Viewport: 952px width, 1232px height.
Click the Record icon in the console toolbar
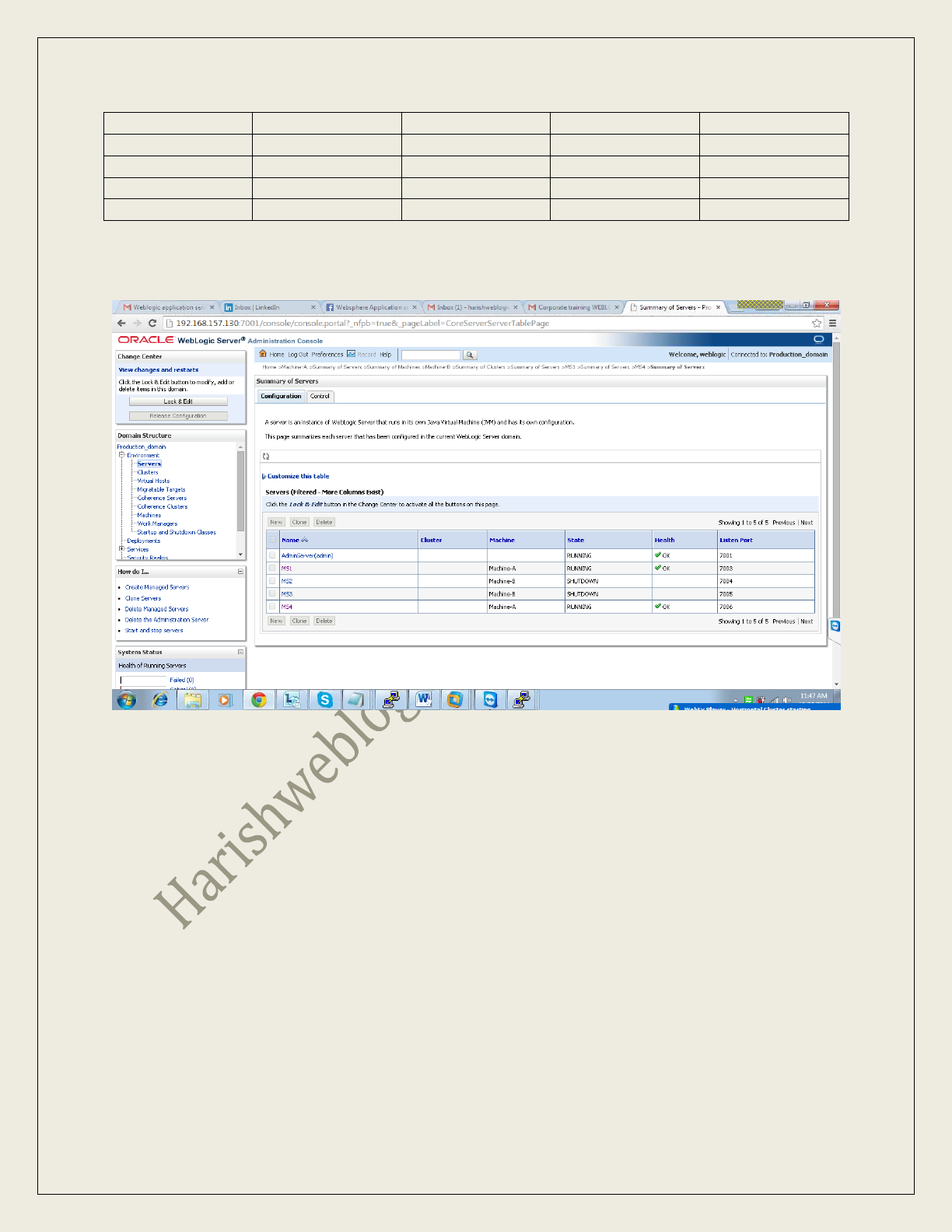coord(352,354)
